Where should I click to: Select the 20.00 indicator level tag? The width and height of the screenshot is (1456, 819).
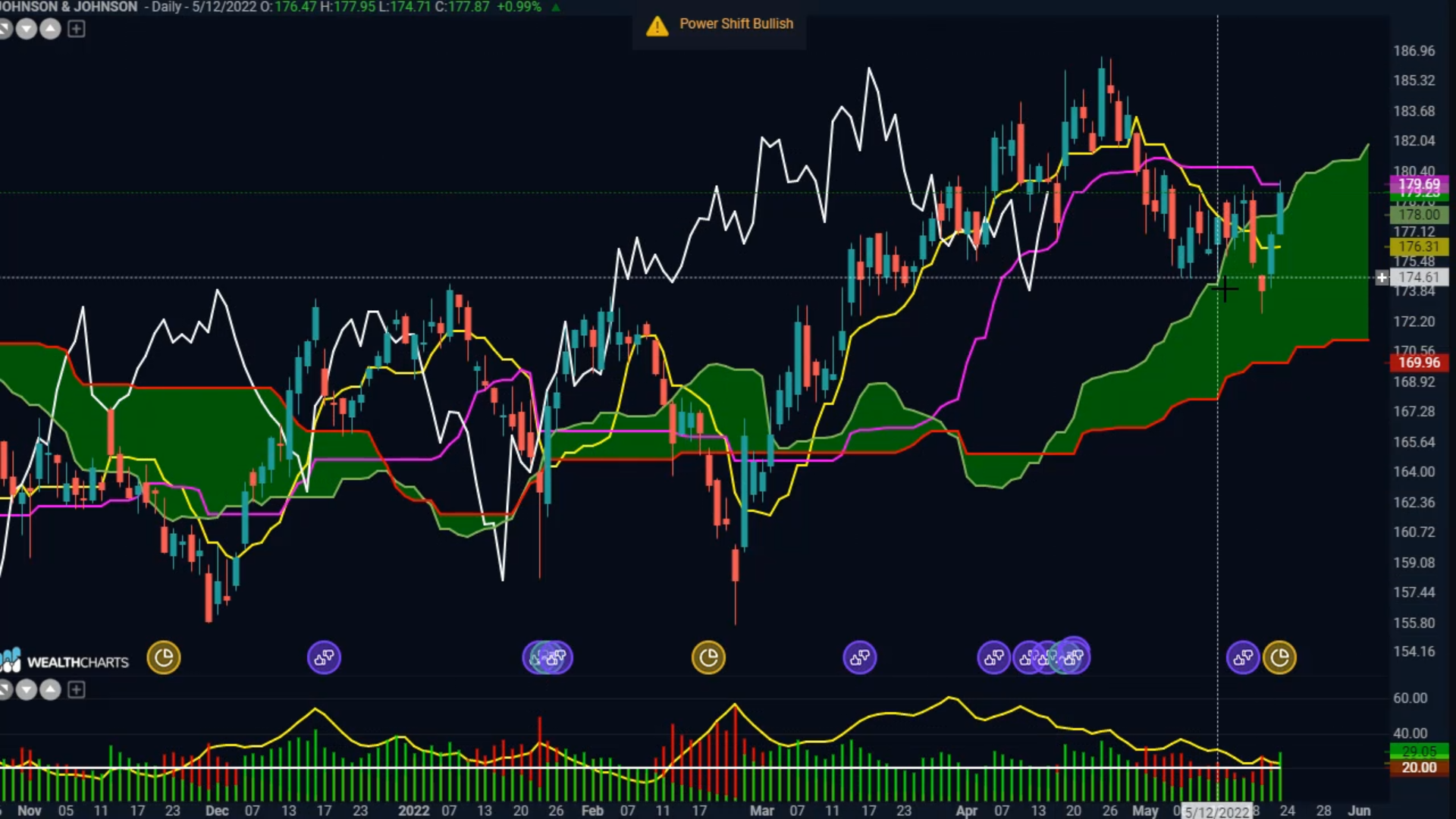click(x=1419, y=767)
